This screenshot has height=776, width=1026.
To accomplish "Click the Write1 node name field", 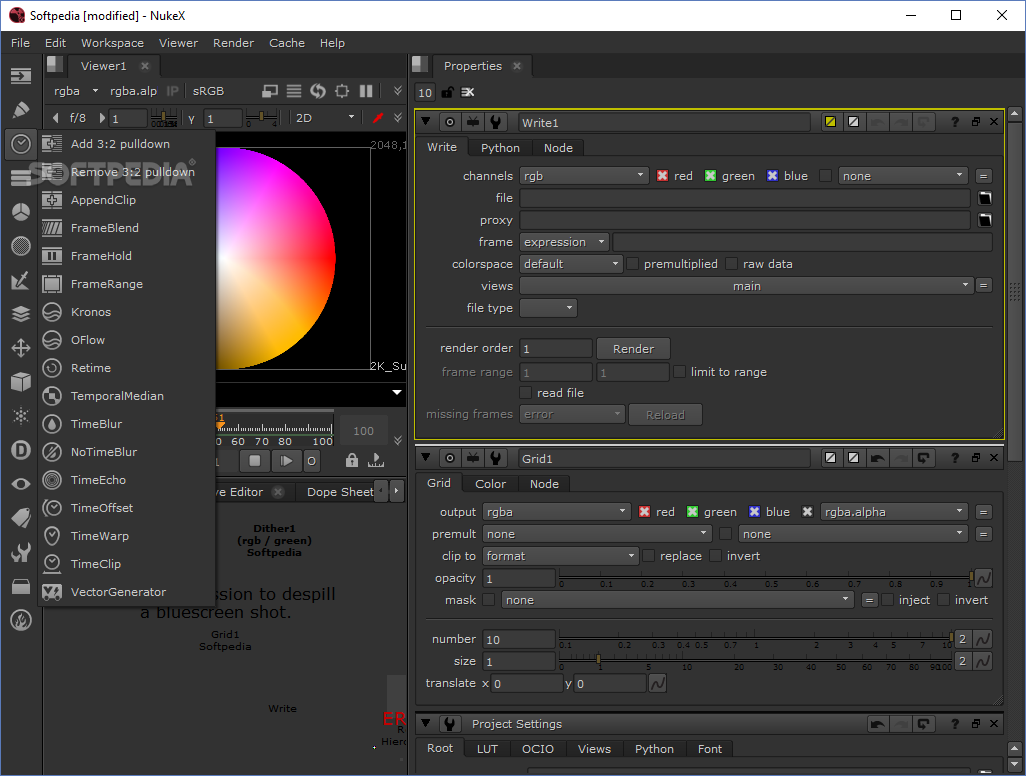I will click(x=663, y=122).
